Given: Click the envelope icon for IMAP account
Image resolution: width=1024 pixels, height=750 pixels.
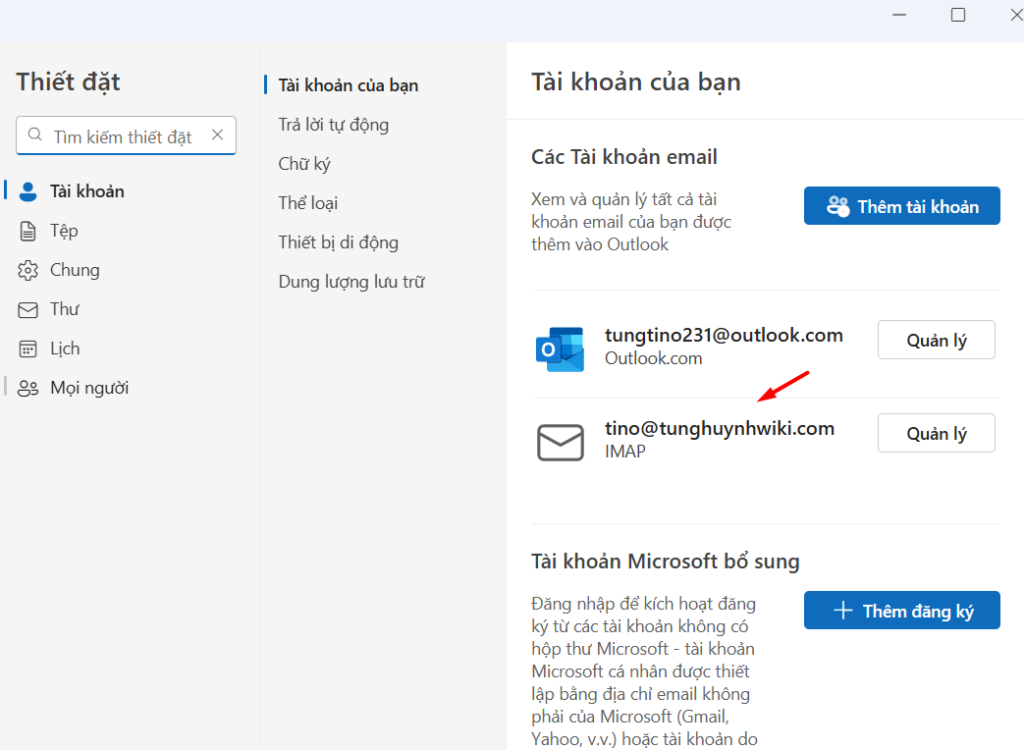Looking at the screenshot, I should coord(560,442).
